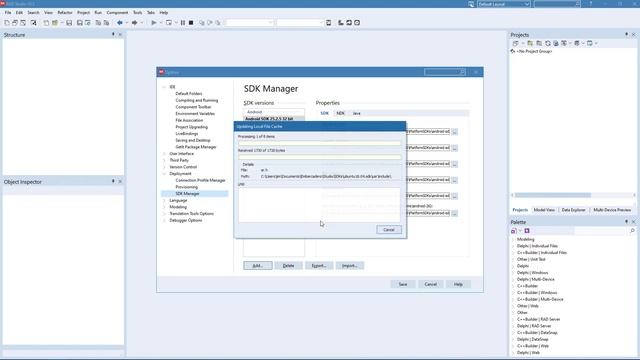The width and height of the screenshot is (640, 360).
Task: Click the search field in Options title bar
Action: [x=444, y=72]
